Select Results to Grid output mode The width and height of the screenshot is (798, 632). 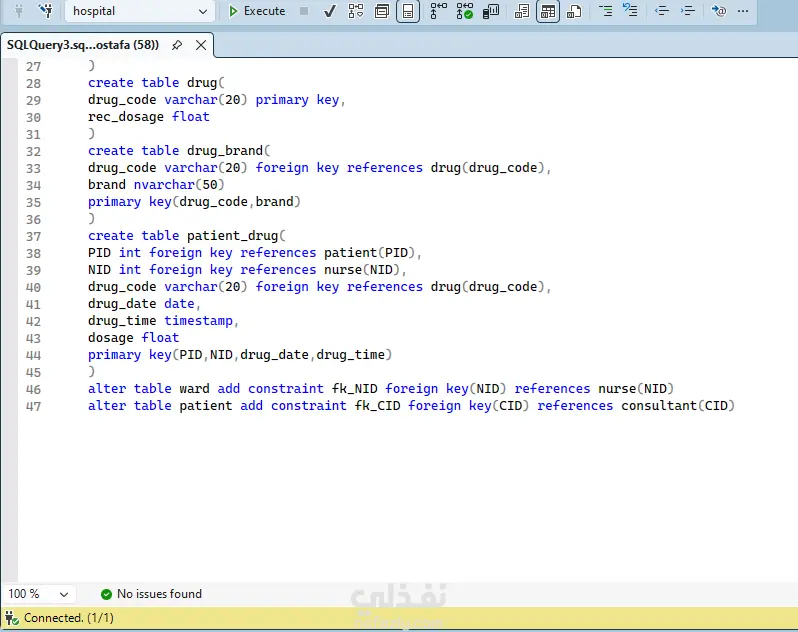548,11
